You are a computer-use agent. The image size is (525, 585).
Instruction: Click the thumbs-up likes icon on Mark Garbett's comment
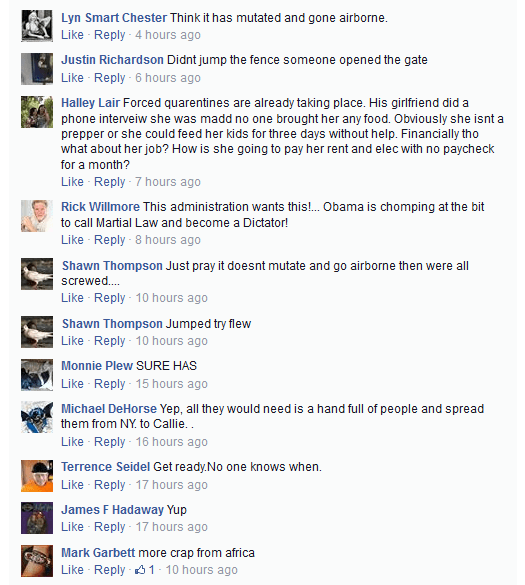pos(140,570)
